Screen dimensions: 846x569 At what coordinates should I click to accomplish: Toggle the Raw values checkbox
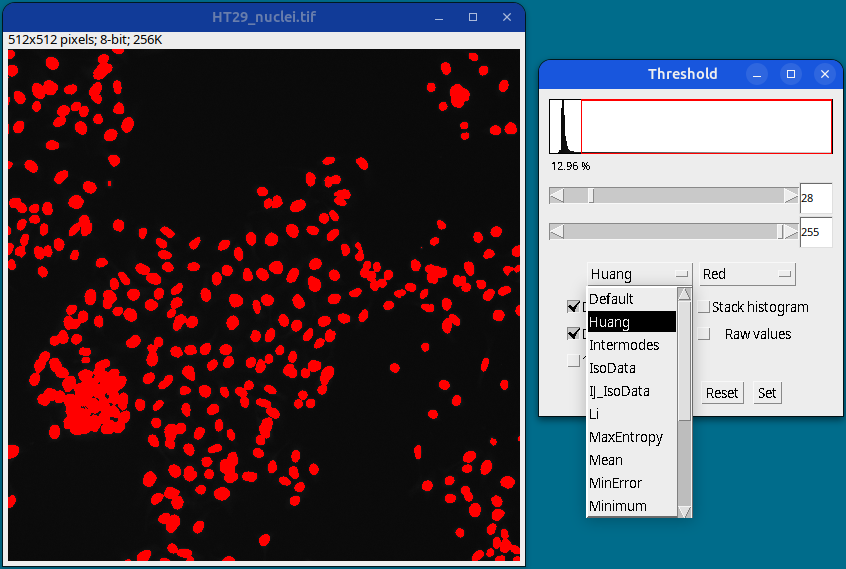click(704, 334)
